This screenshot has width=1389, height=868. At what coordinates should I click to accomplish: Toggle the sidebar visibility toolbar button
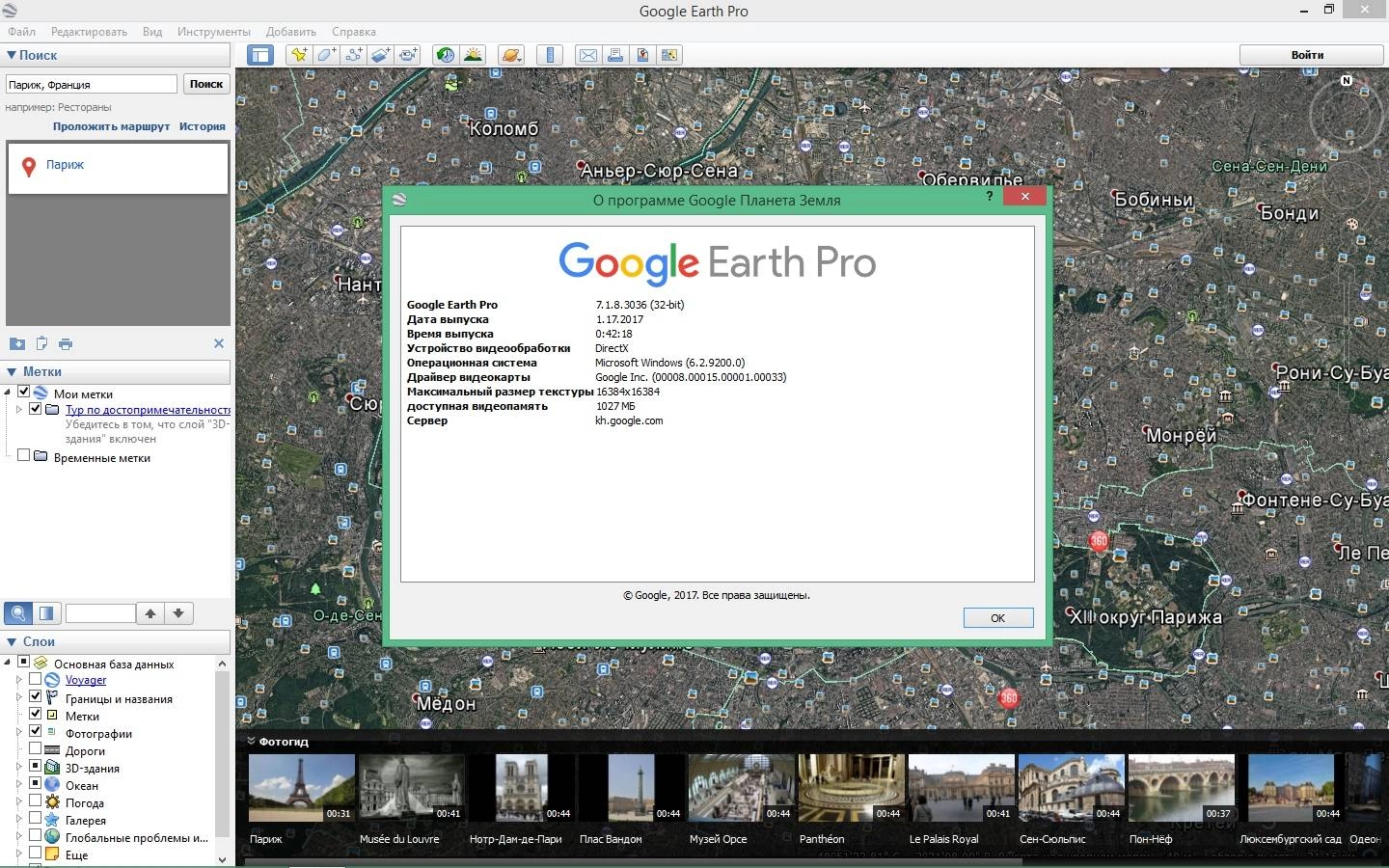pos(260,55)
